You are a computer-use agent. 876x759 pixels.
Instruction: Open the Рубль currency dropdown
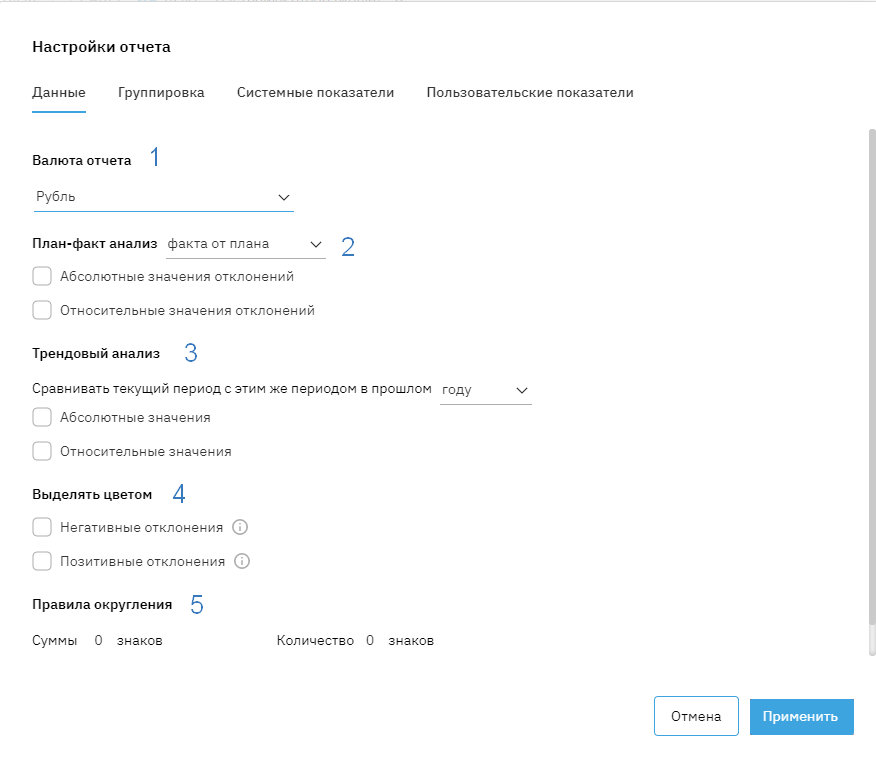coord(163,197)
